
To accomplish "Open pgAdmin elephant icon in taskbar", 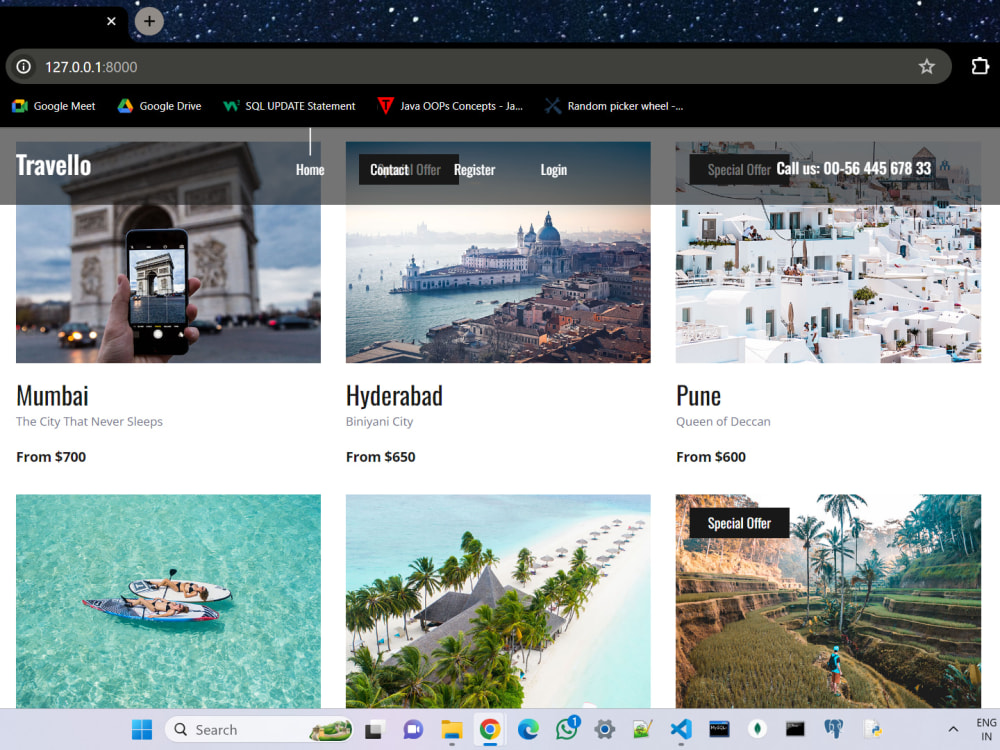I will click(834, 729).
